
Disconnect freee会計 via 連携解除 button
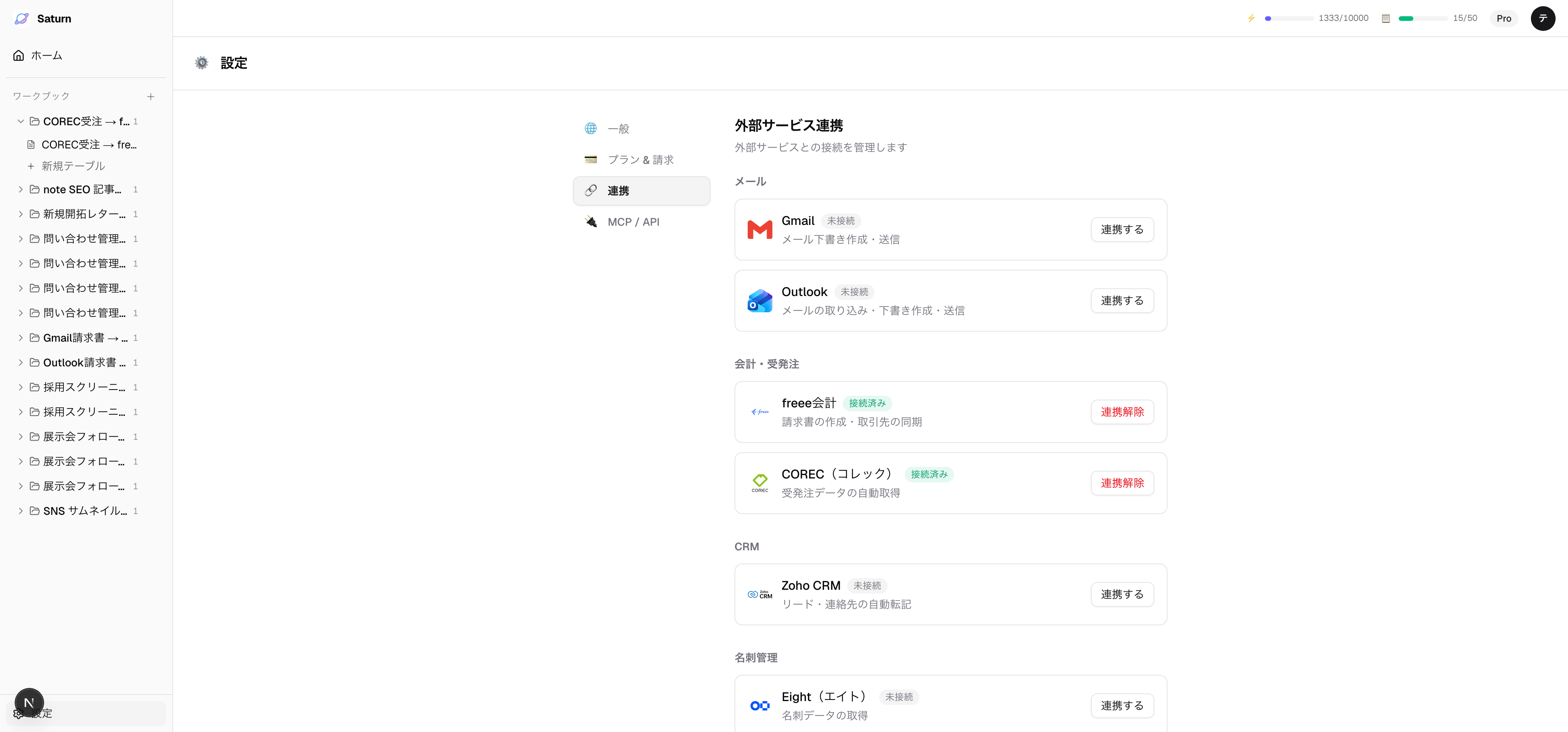[x=1121, y=412]
